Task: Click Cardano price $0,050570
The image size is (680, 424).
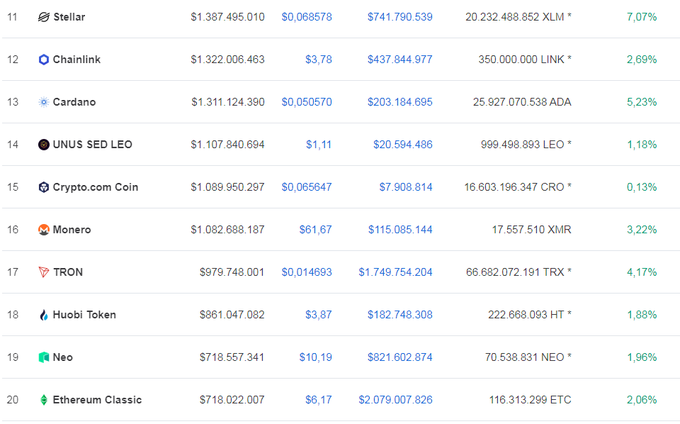Action: pyautogui.click(x=307, y=102)
